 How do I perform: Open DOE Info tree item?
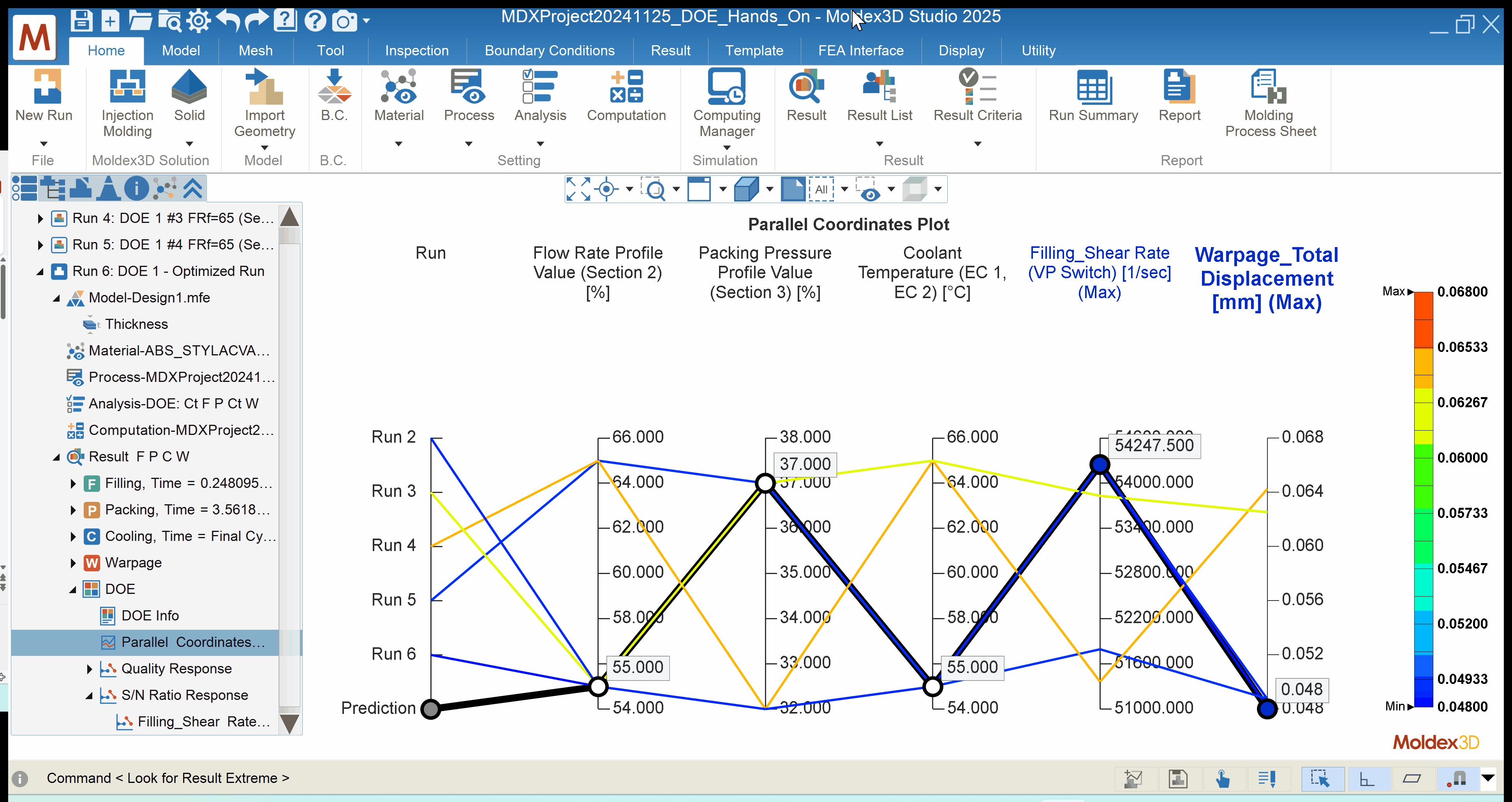(150, 616)
